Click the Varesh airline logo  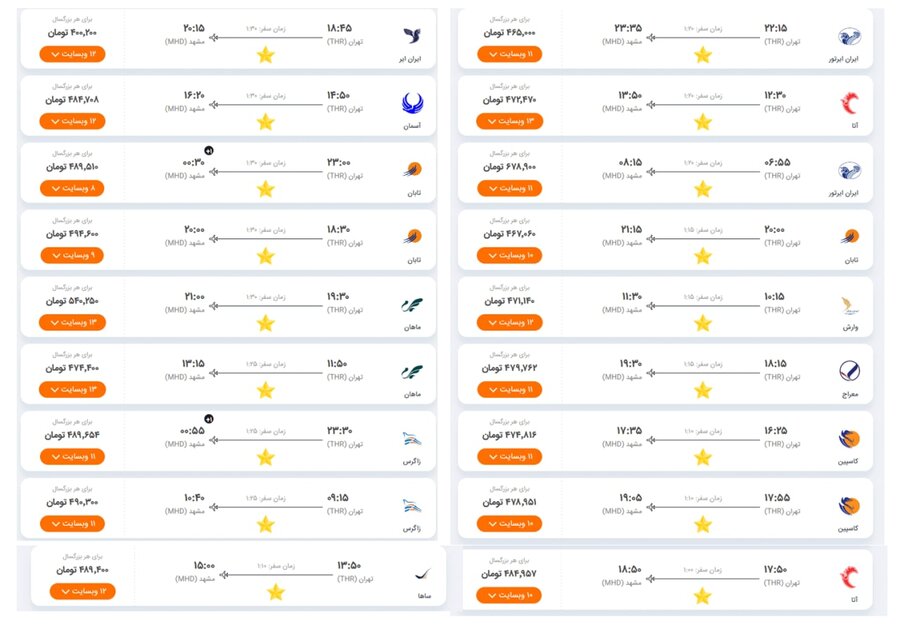849,304
